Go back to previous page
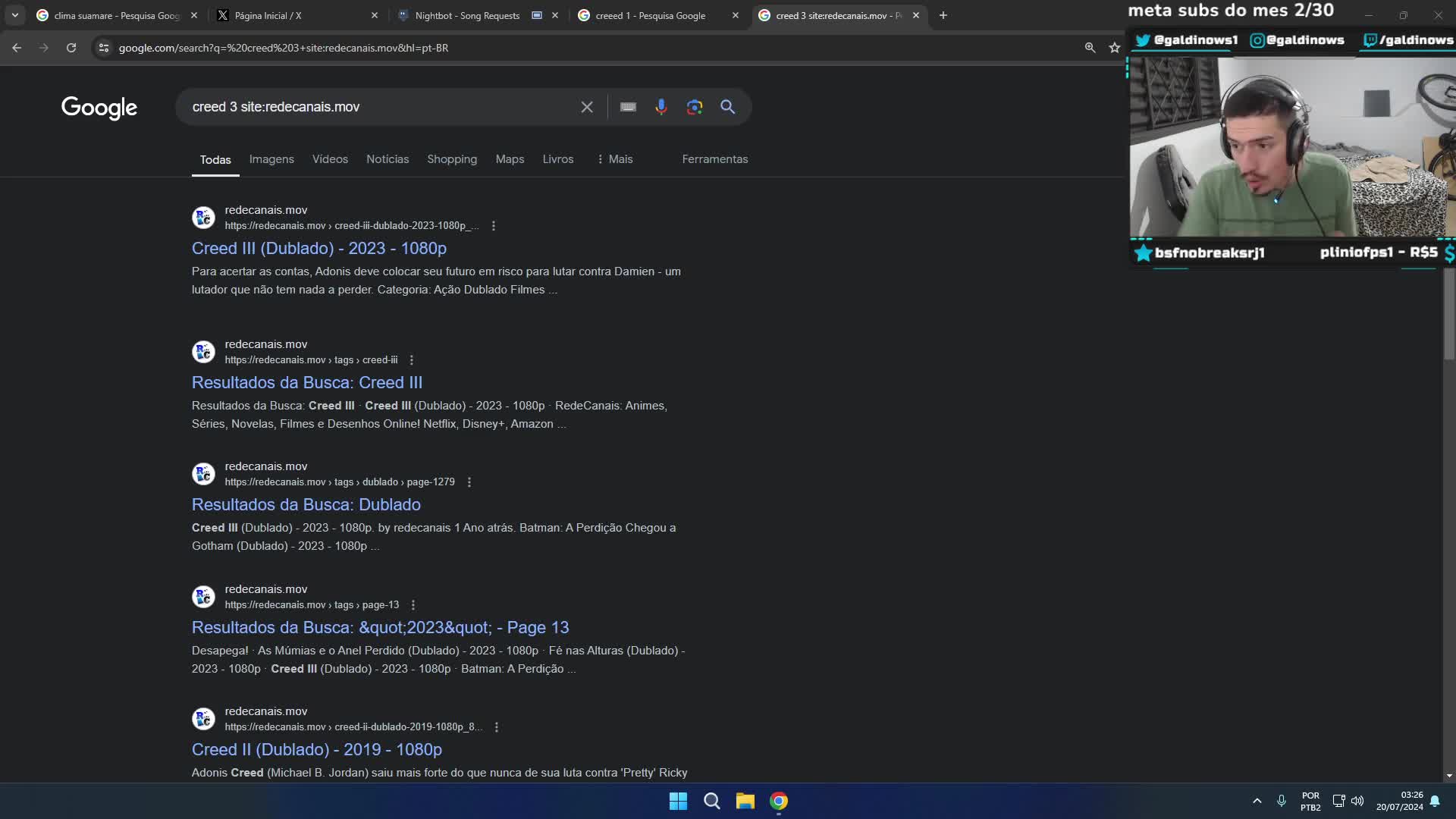1456x819 pixels. click(x=17, y=48)
